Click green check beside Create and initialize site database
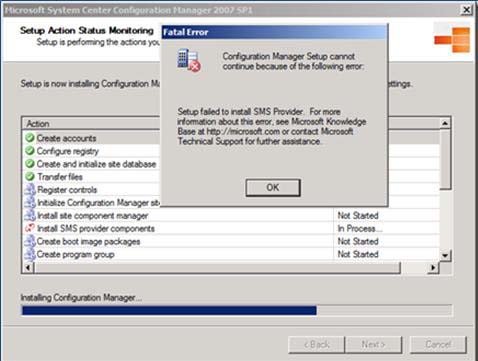This screenshot has width=478, height=361. (x=30, y=164)
